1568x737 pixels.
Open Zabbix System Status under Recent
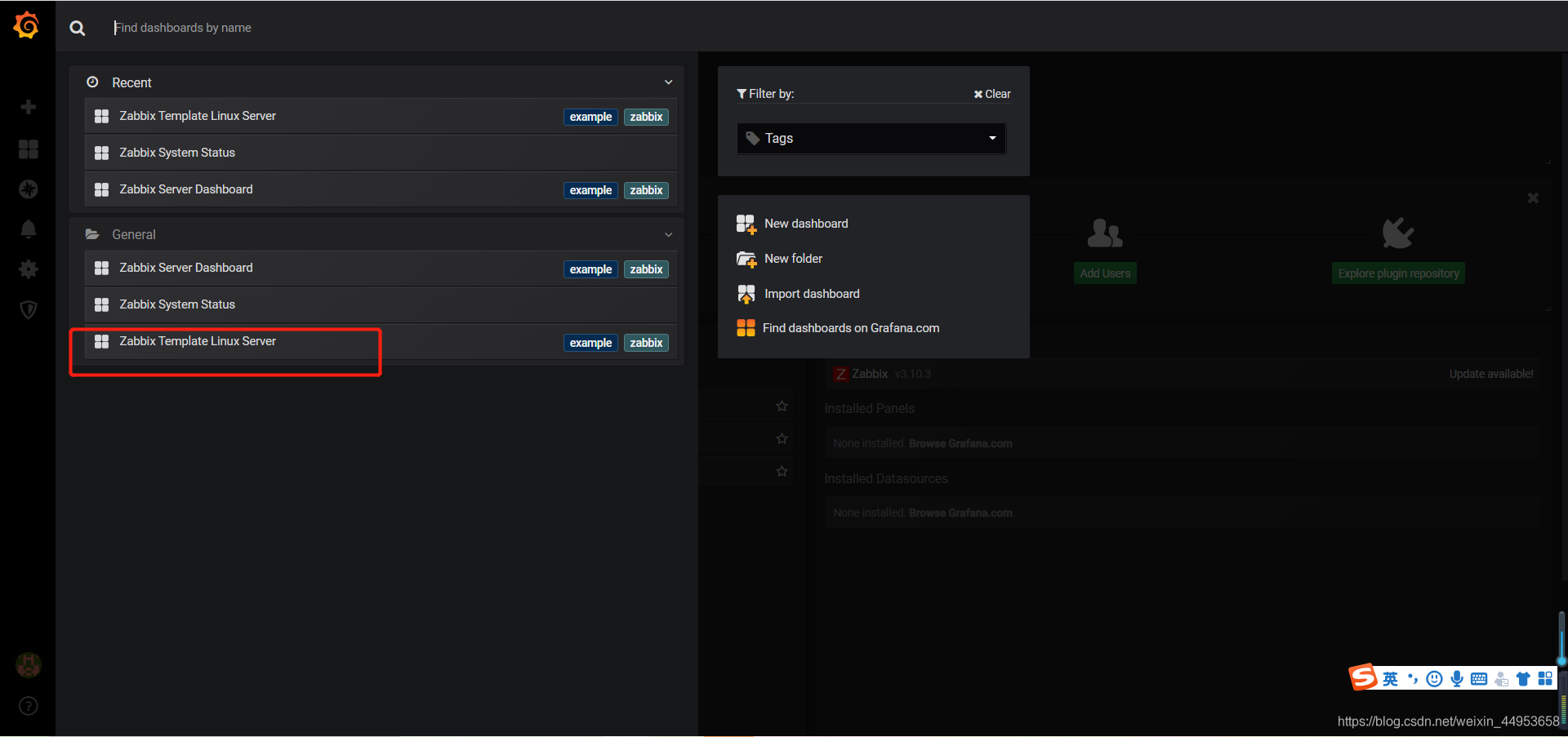pyautogui.click(x=381, y=153)
